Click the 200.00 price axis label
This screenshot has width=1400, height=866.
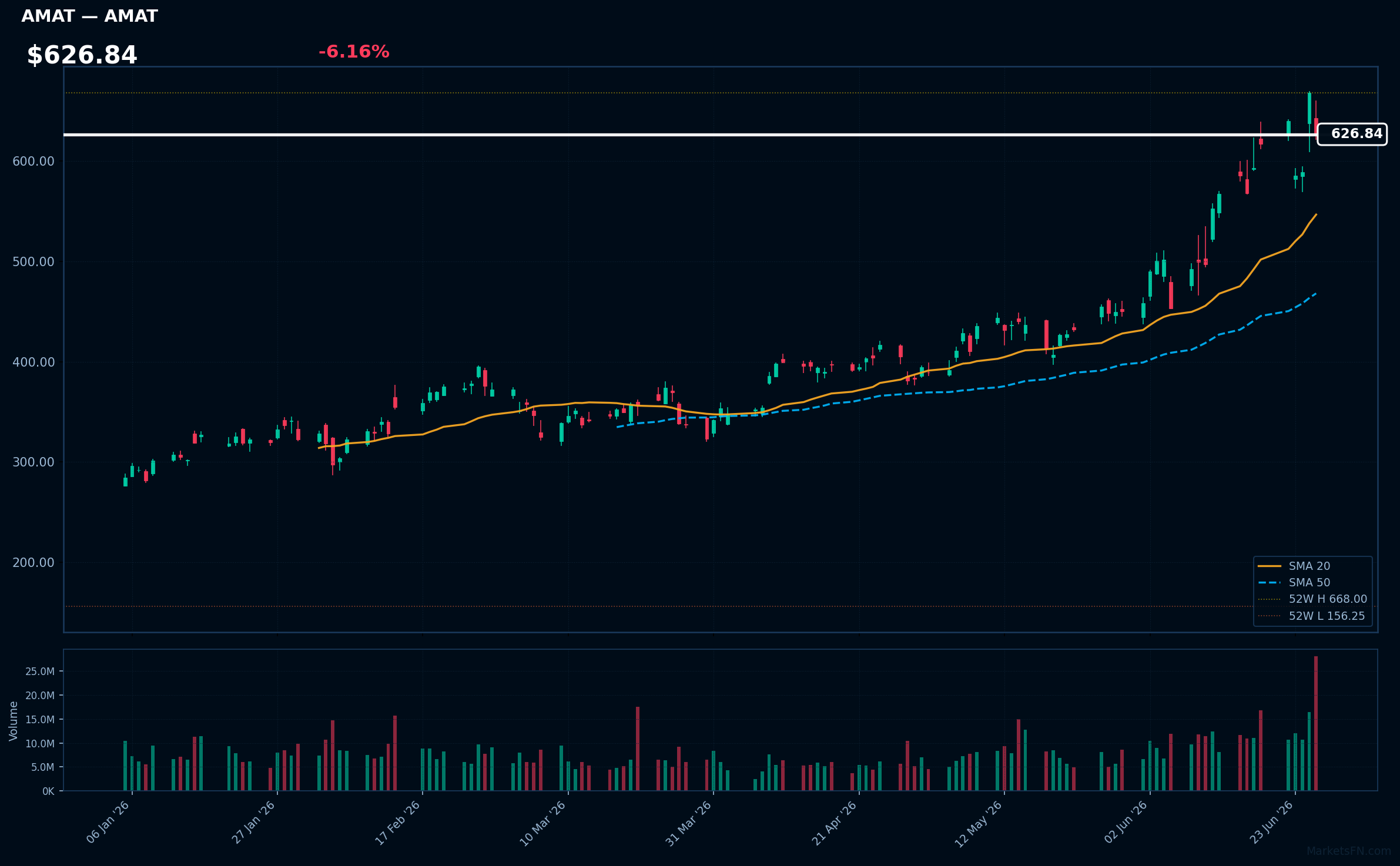[34, 563]
